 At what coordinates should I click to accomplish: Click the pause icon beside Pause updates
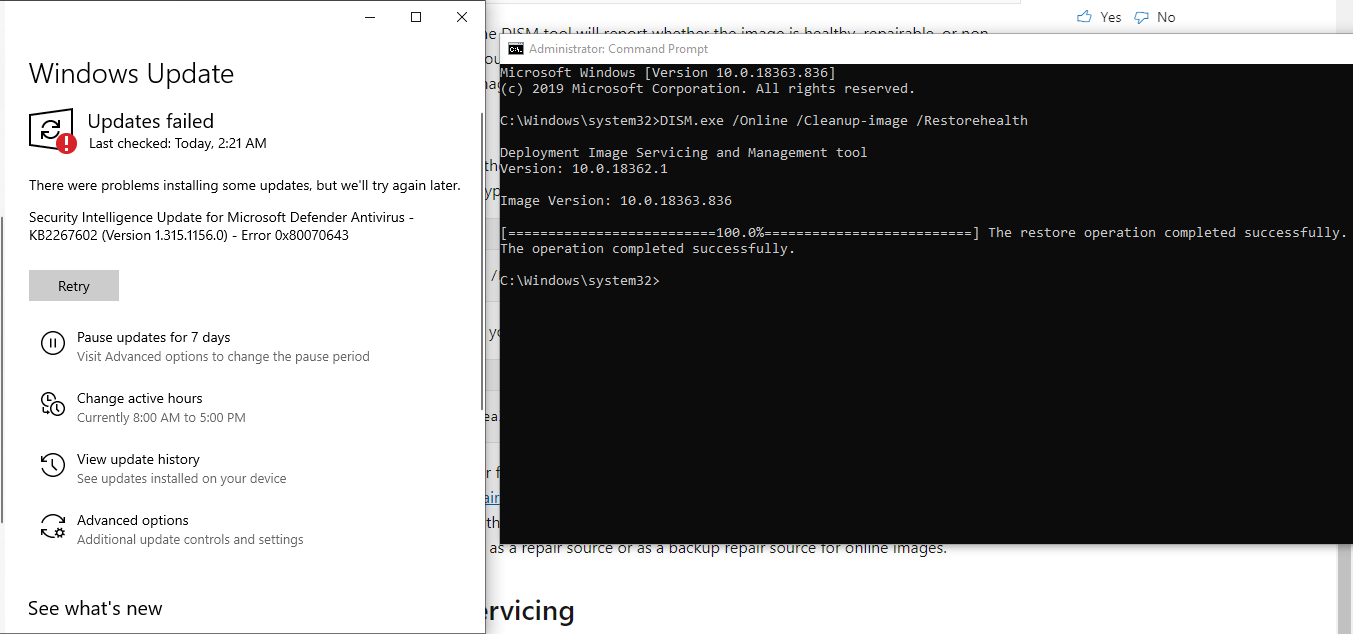(x=52, y=344)
